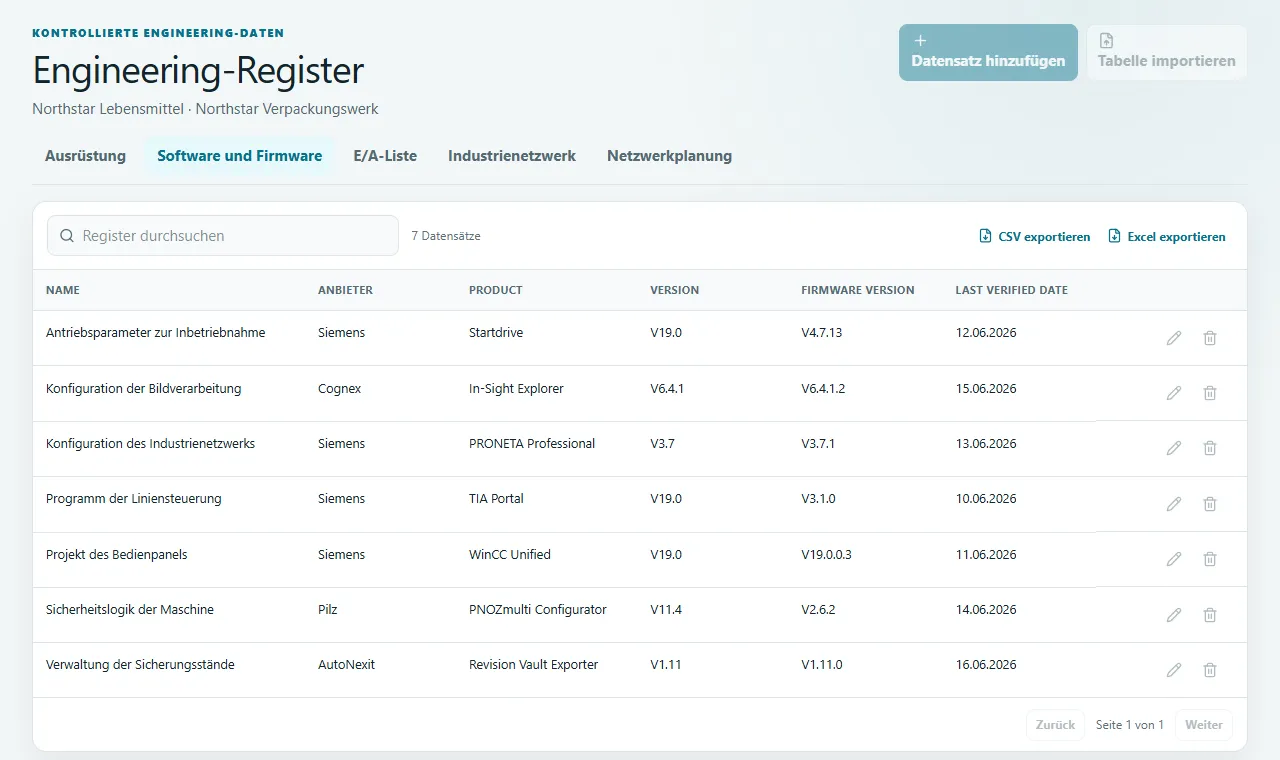The height and width of the screenshot is (760, 1280).
Task: Select the PNOZmulti Configurator cell
Action: (x=538, y=610)
